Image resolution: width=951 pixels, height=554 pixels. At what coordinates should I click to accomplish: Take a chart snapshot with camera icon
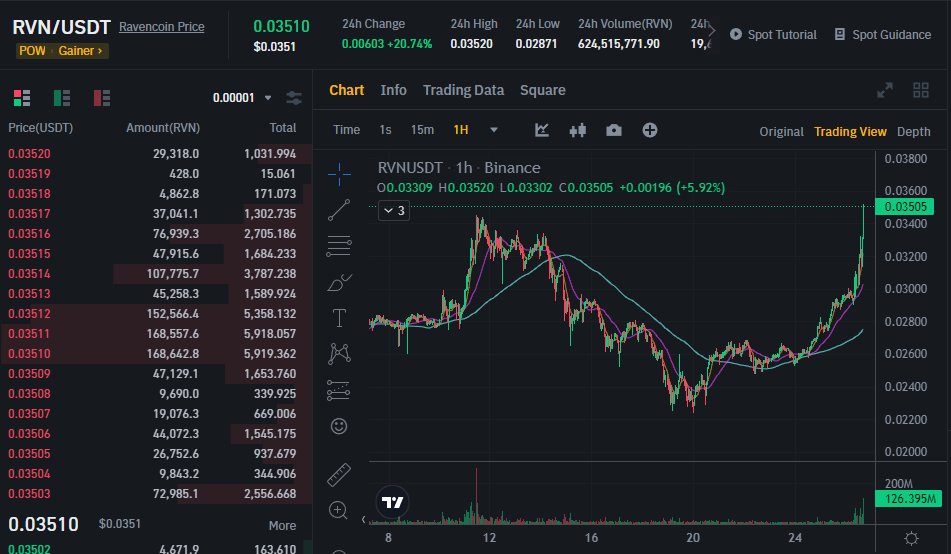pos(614,130)
